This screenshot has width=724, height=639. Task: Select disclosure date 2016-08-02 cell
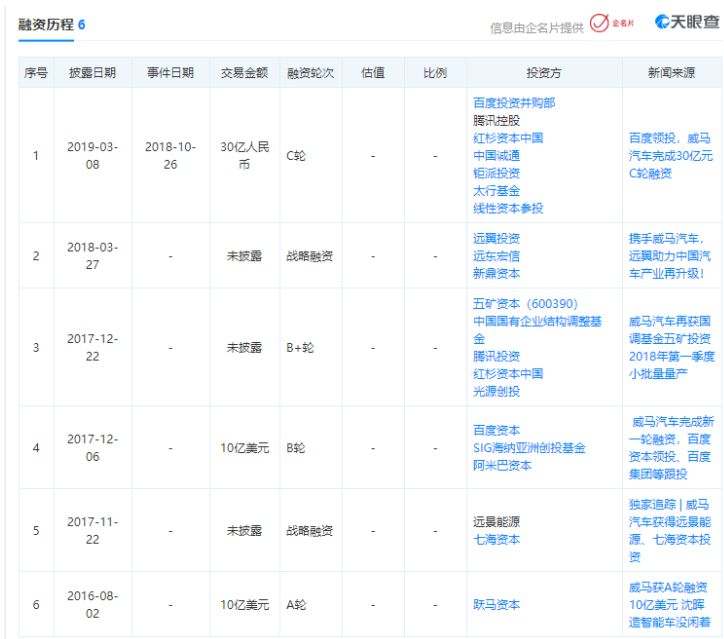92,604
